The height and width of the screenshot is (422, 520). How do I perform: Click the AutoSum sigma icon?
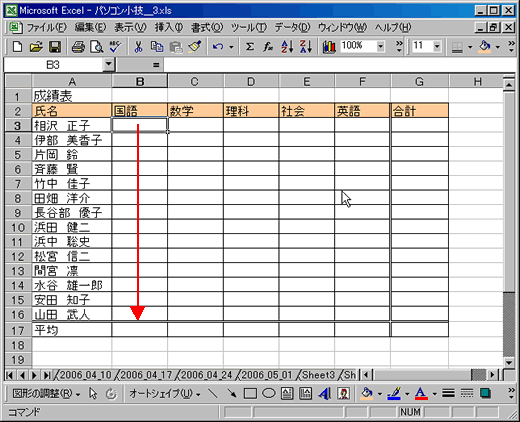[250, 47]
